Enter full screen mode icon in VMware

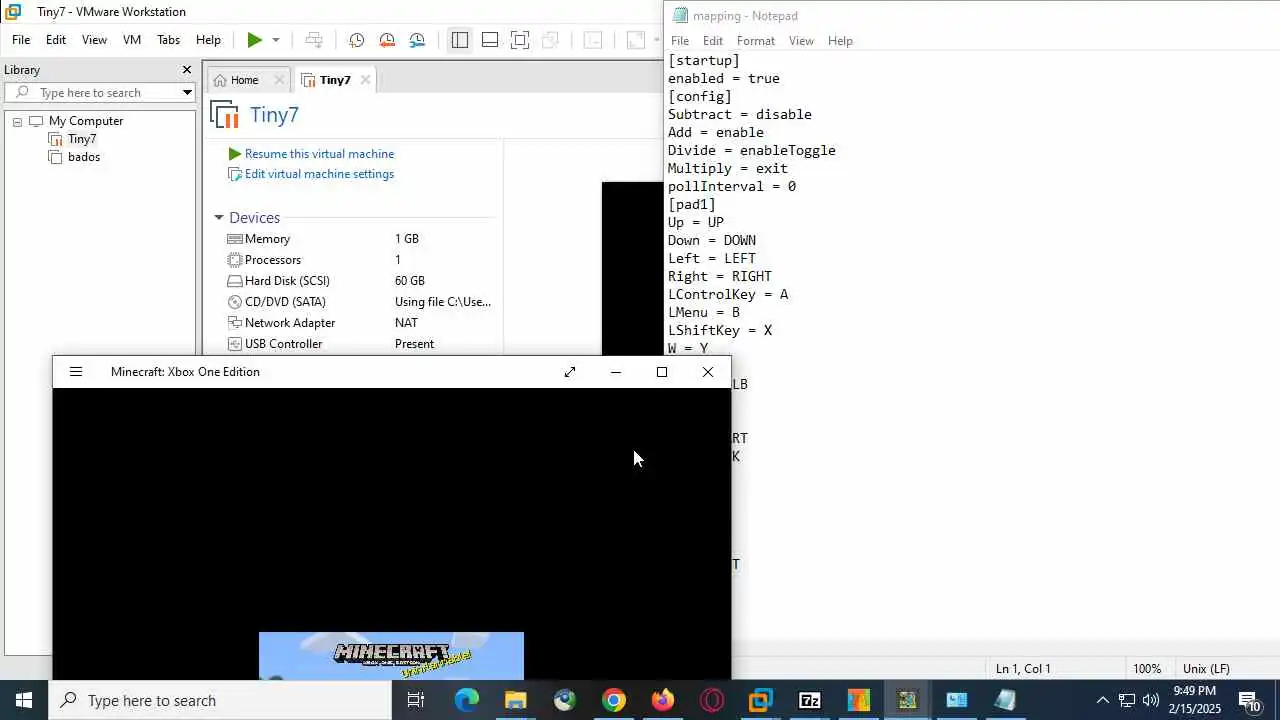(x=520, y=40)
